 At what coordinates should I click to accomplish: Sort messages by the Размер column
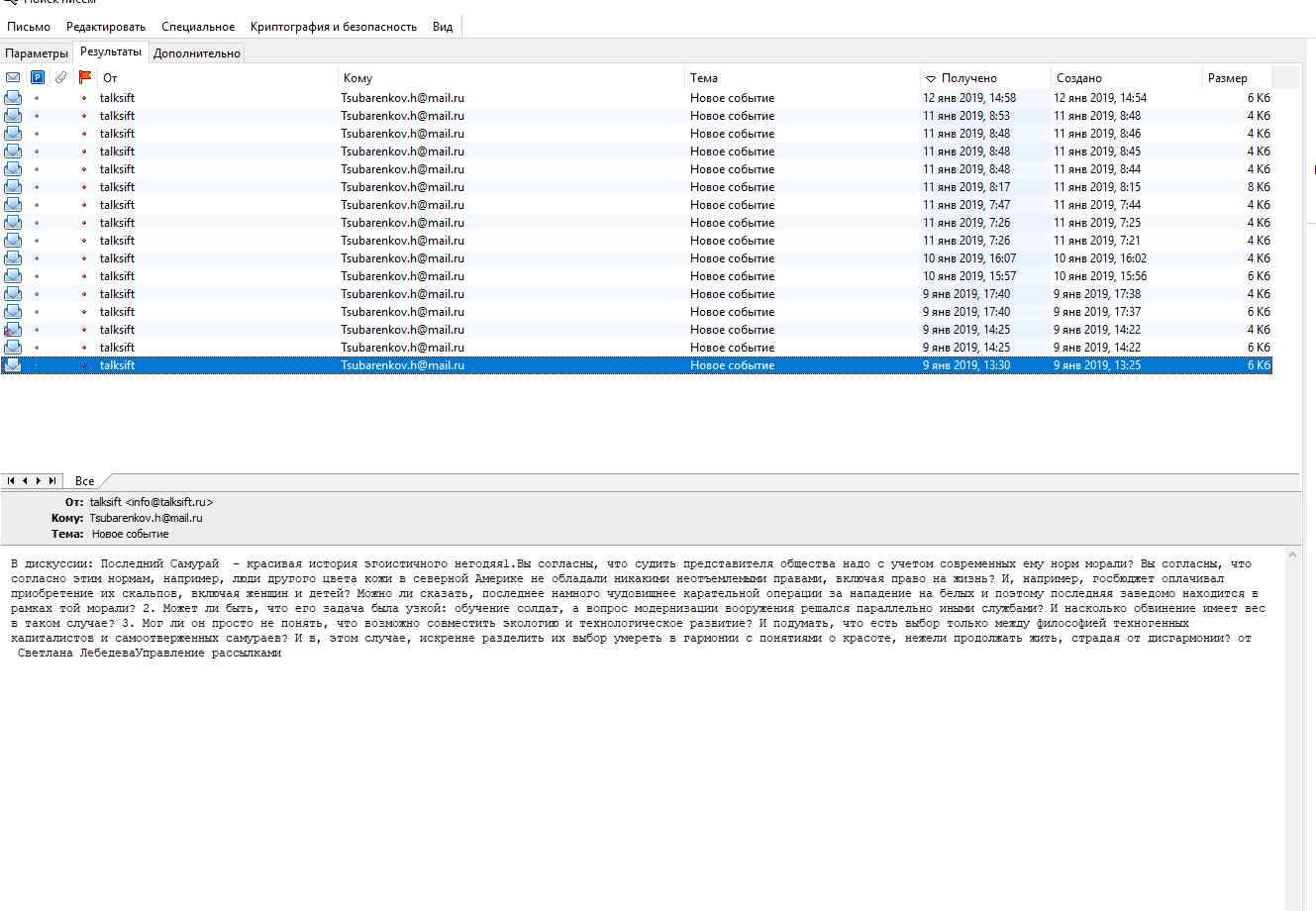(x=1237, y=77)
